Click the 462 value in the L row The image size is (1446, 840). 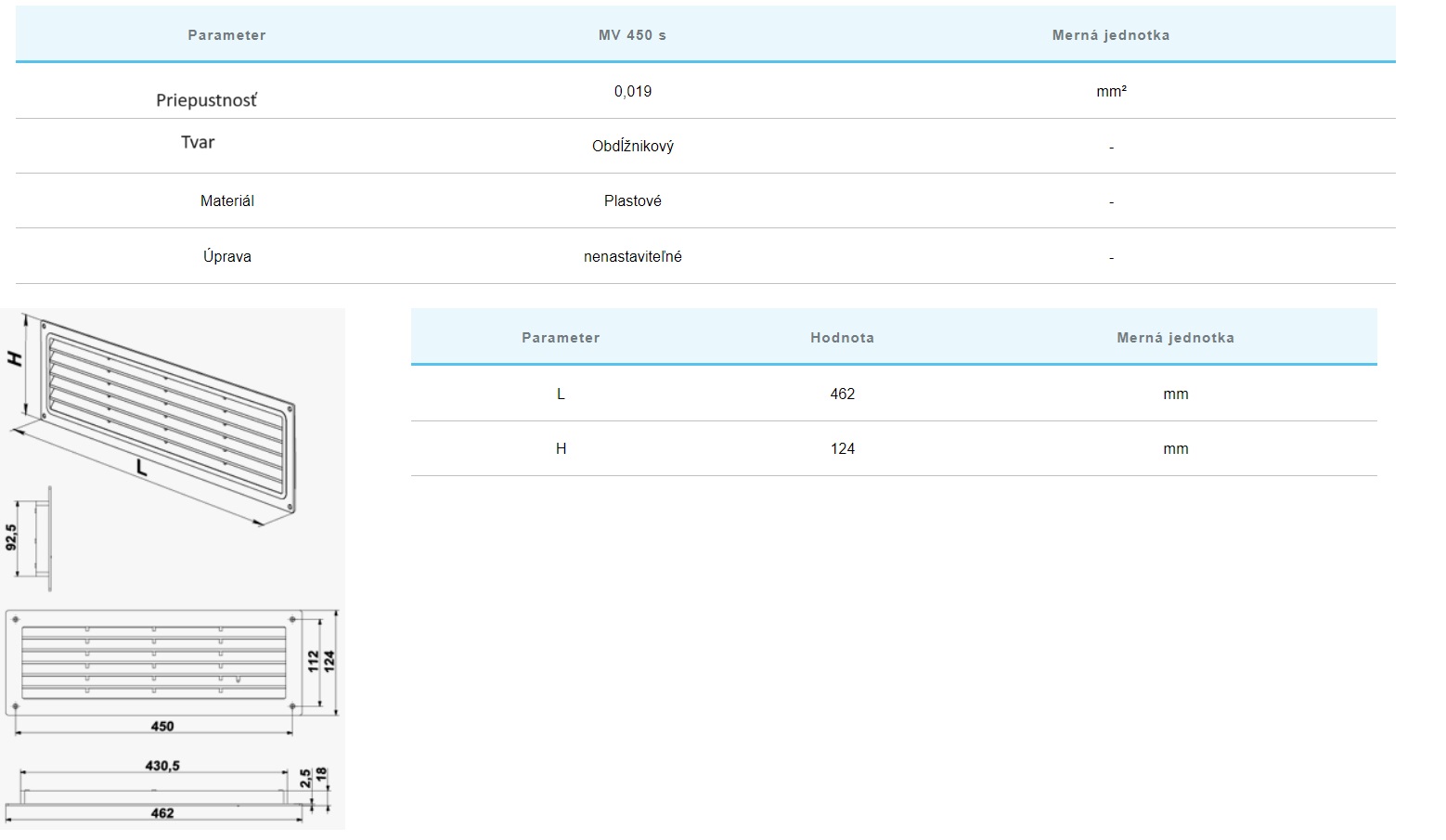842,394
